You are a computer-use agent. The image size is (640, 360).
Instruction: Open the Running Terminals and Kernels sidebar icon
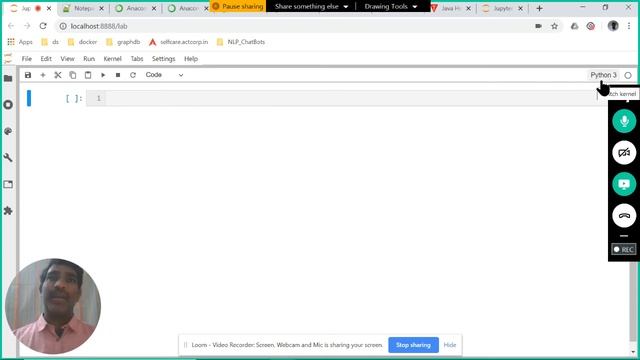point(8,105)
